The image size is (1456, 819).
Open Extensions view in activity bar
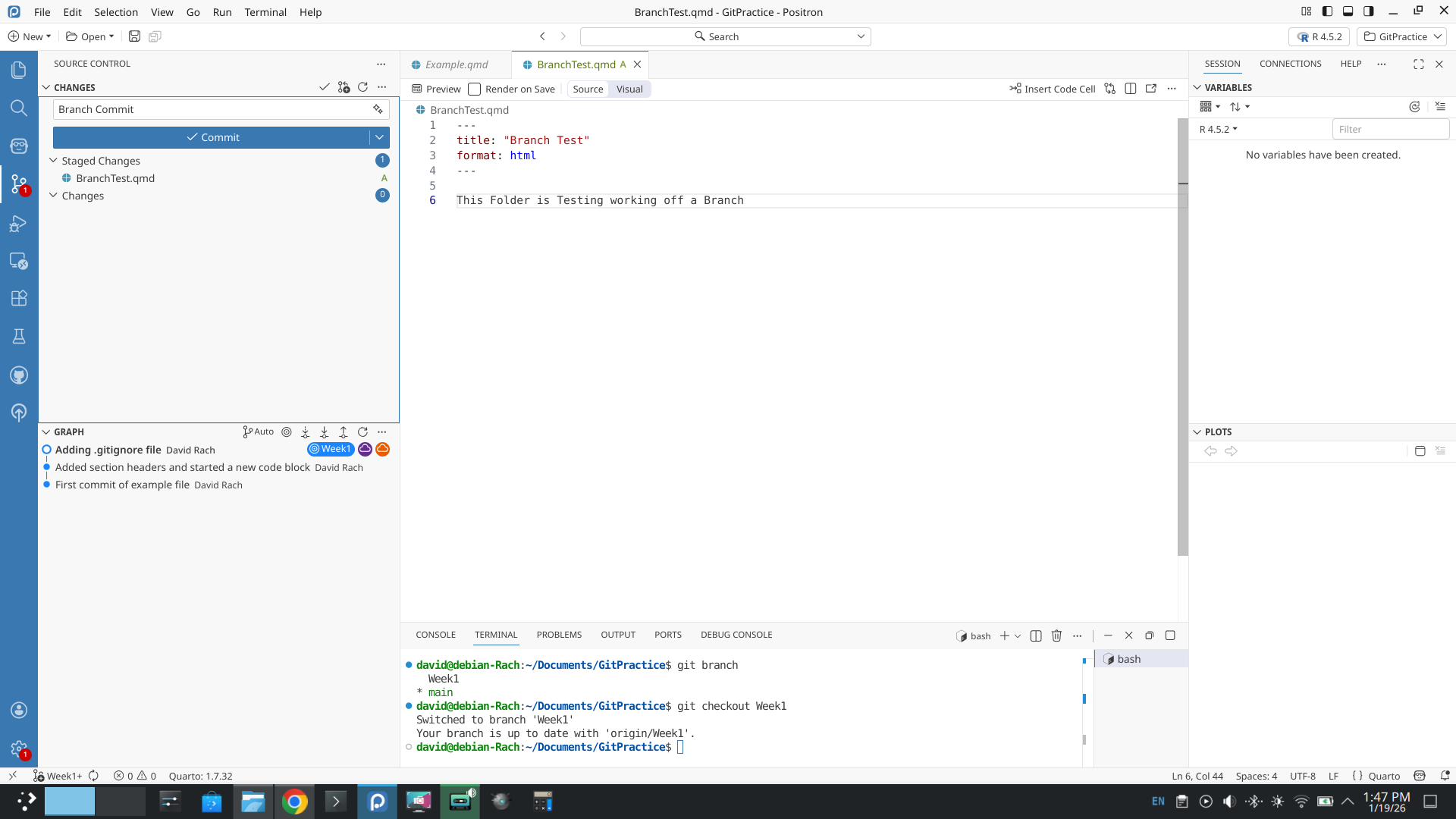(x=19, y=298)
